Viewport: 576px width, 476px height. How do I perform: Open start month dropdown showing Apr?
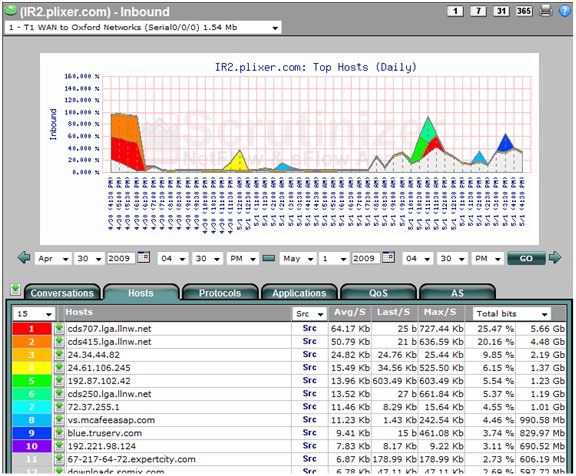(x=53, y=259)
